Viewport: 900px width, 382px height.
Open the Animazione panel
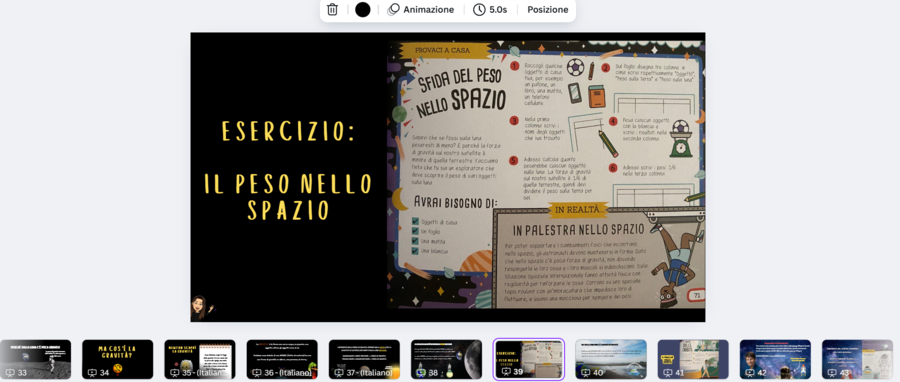421,10
